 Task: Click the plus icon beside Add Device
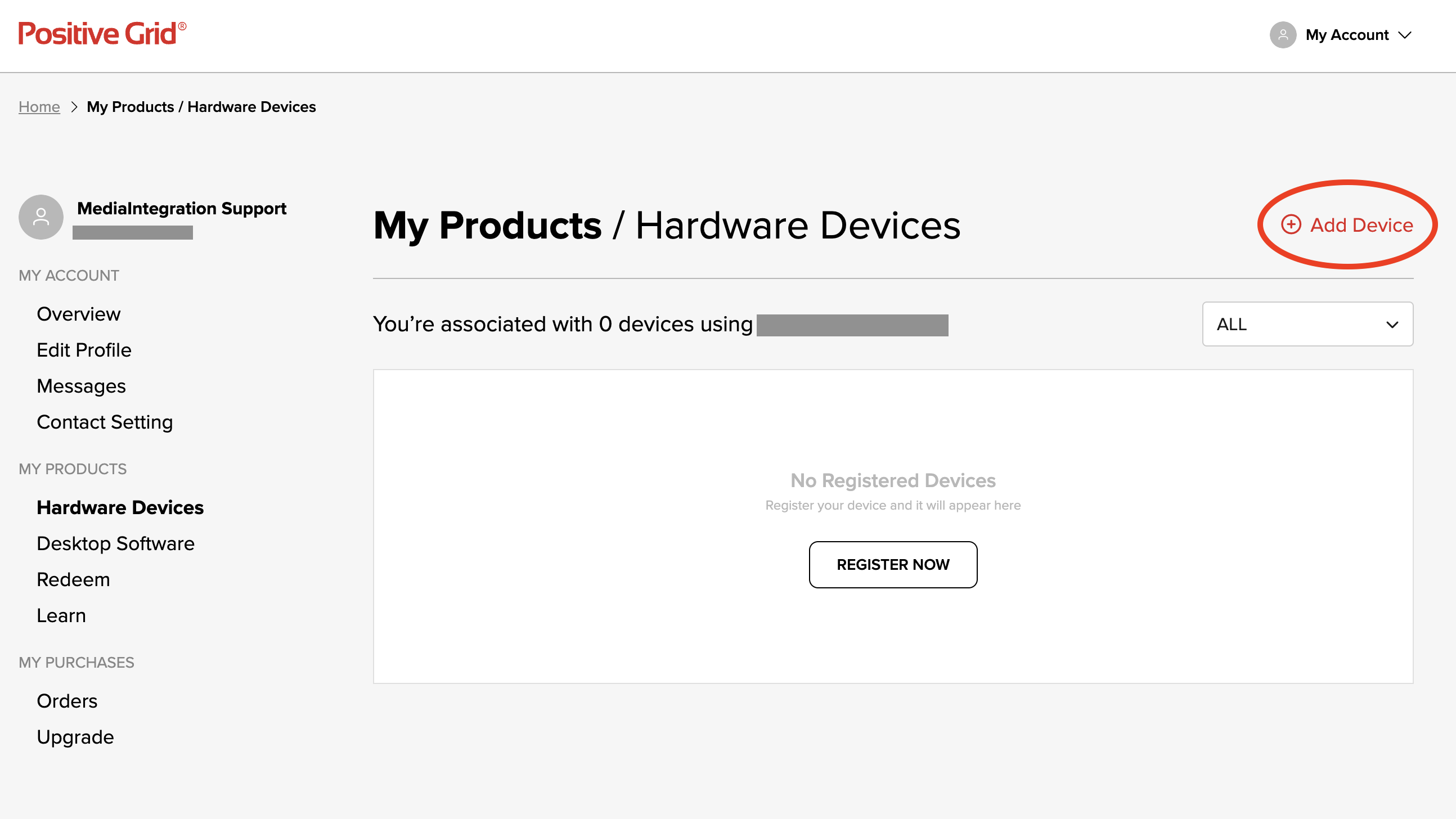point(1291,224)
